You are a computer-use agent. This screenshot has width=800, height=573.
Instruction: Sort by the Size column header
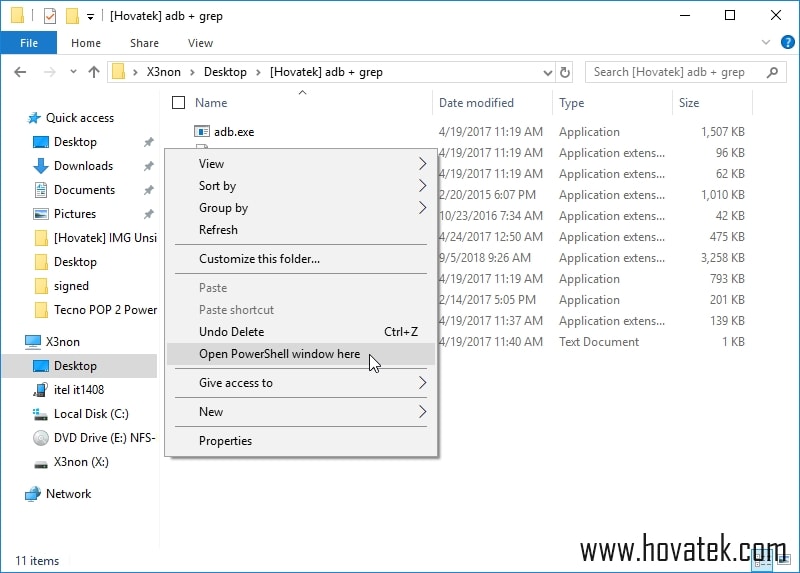(689, 103)
